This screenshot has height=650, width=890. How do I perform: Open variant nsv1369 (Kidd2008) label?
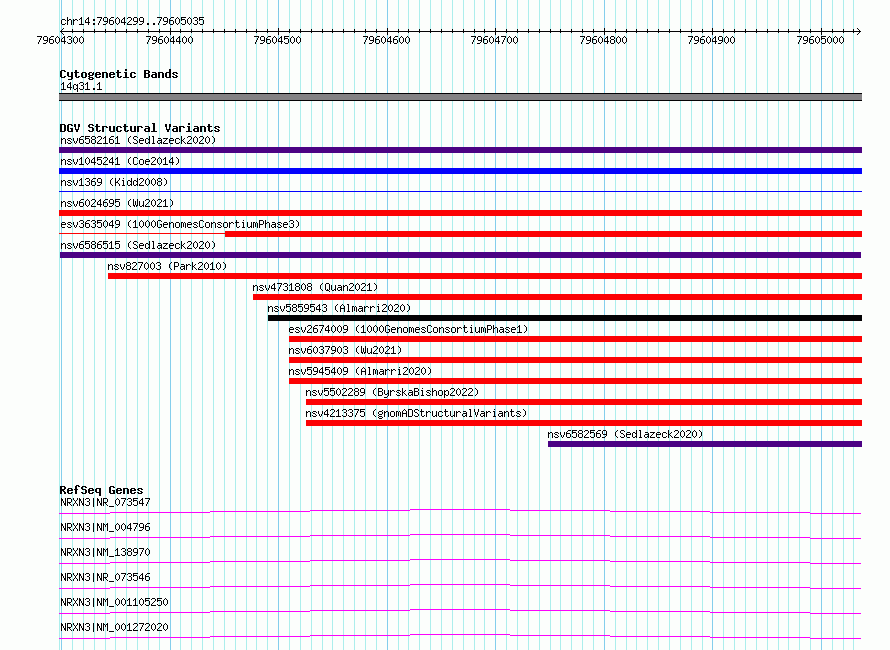pyautogui.click(x=114, y=182)
